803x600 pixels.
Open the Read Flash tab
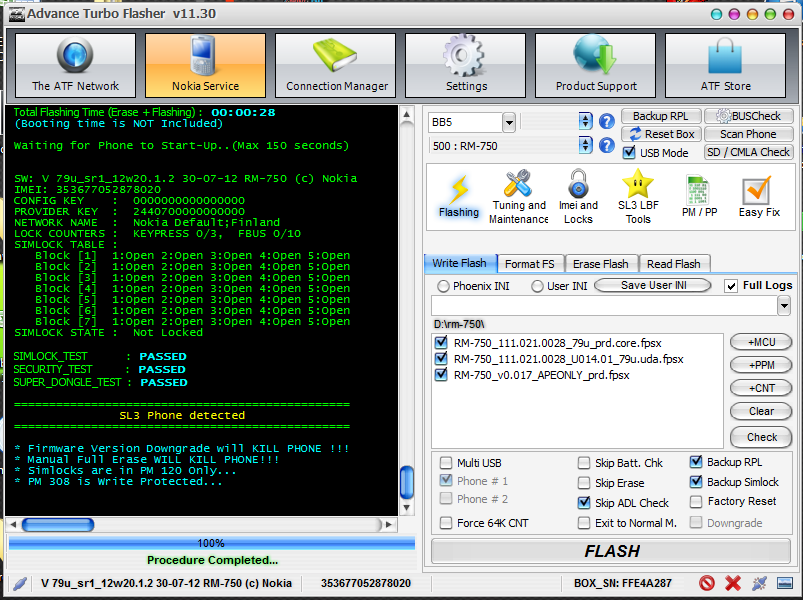(x=674, y=264)
